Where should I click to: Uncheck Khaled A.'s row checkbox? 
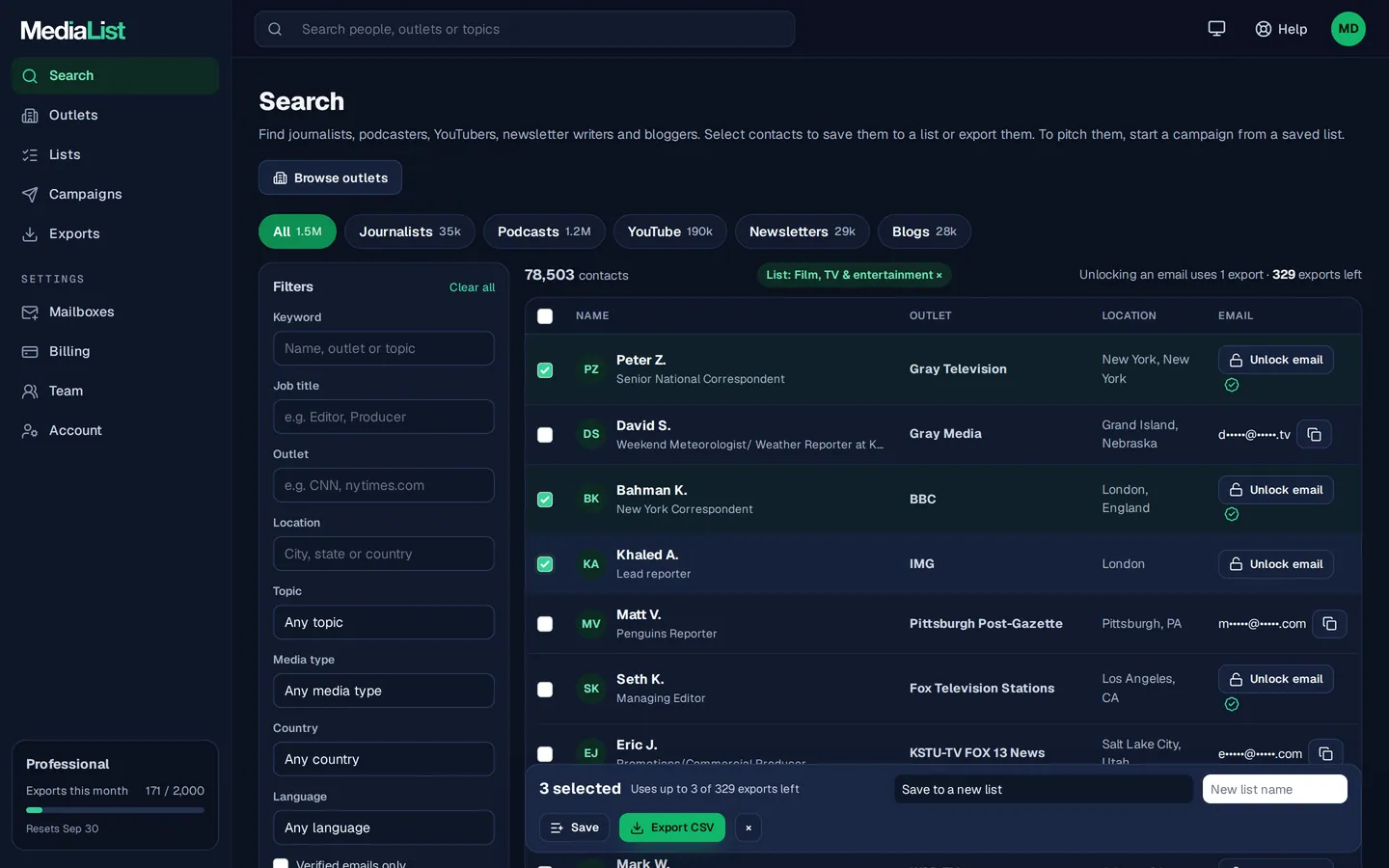[545, 564]
